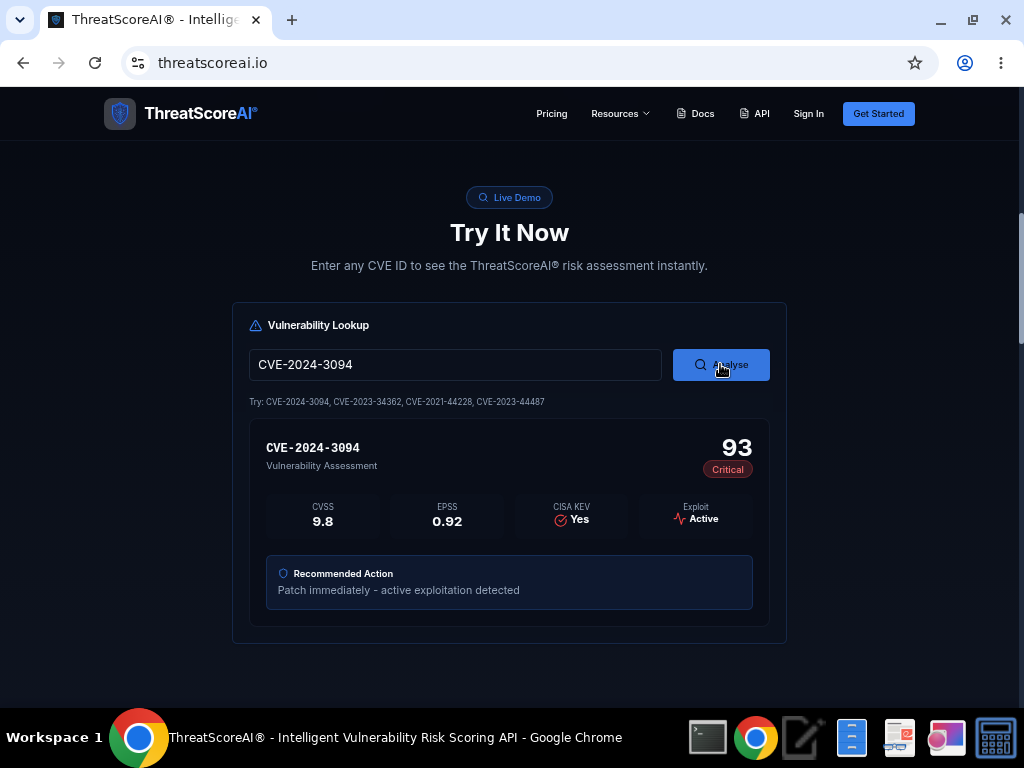This screenshot has height=768, width=1024.
Task: Click the suggested CVE examples line
Action: coord(396,402)
